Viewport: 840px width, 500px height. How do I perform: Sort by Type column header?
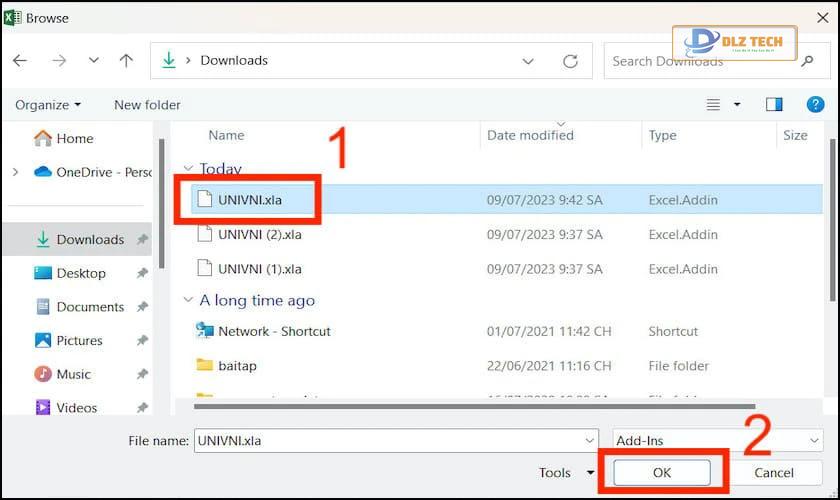tap(662, 136)
